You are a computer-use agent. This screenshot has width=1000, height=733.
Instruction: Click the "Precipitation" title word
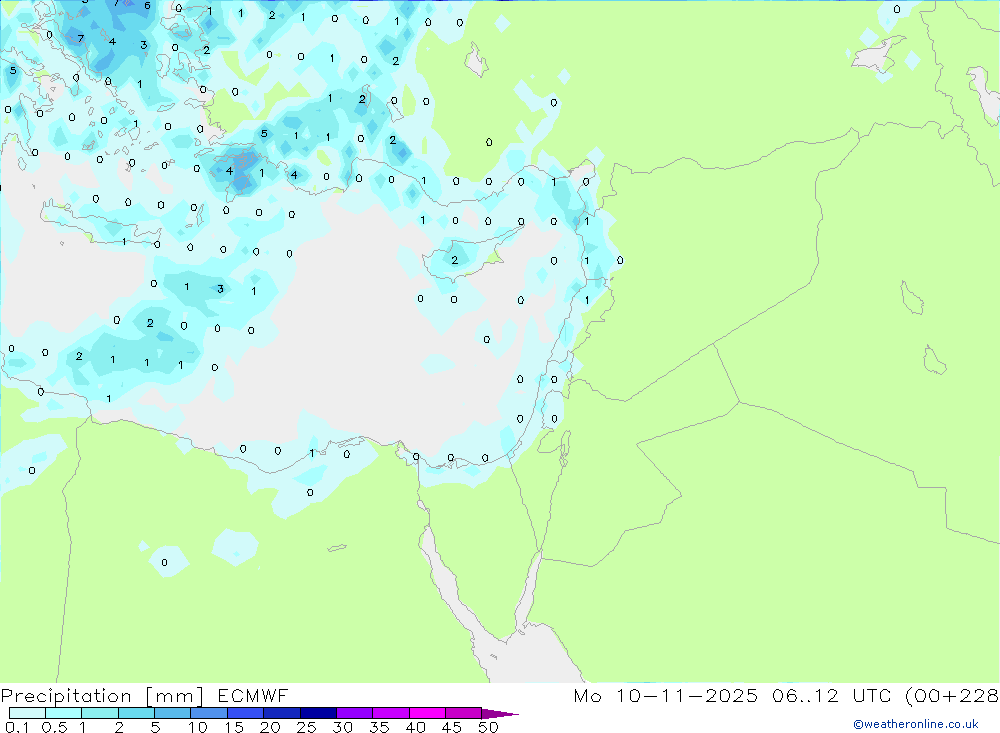pyautogui.click(x=66, y=696)
